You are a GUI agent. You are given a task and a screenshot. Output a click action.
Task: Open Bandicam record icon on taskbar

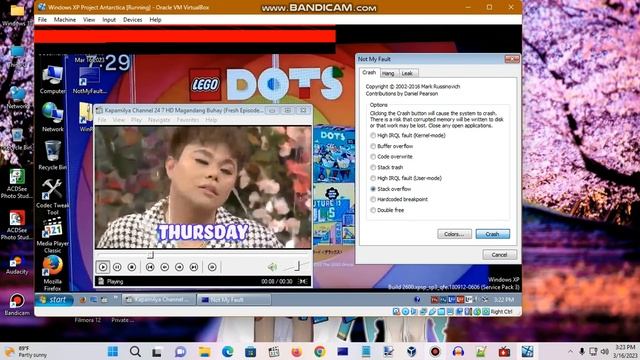click(435, 351)
